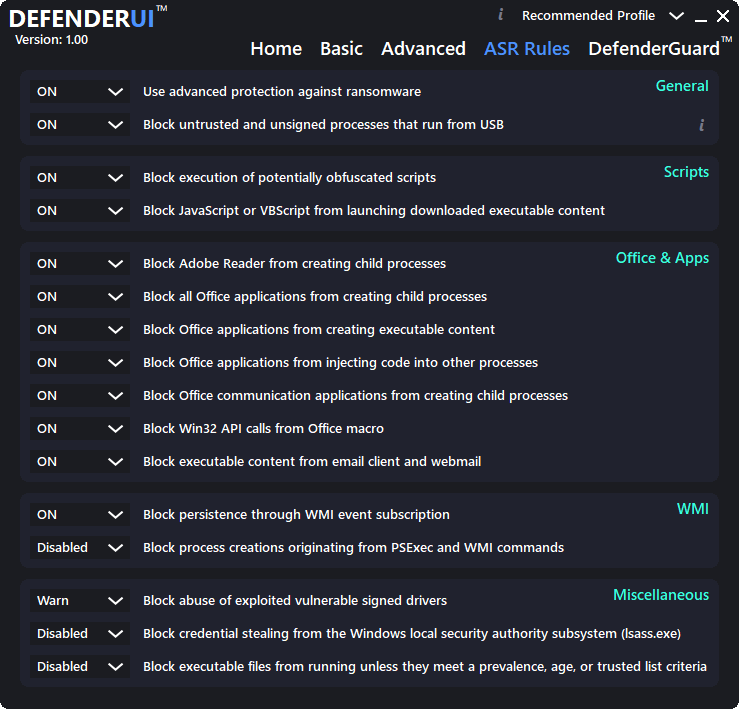Viewport: 739px width, 709px height.
Task: Click the Office & Apps section heading
Action: 662,258
